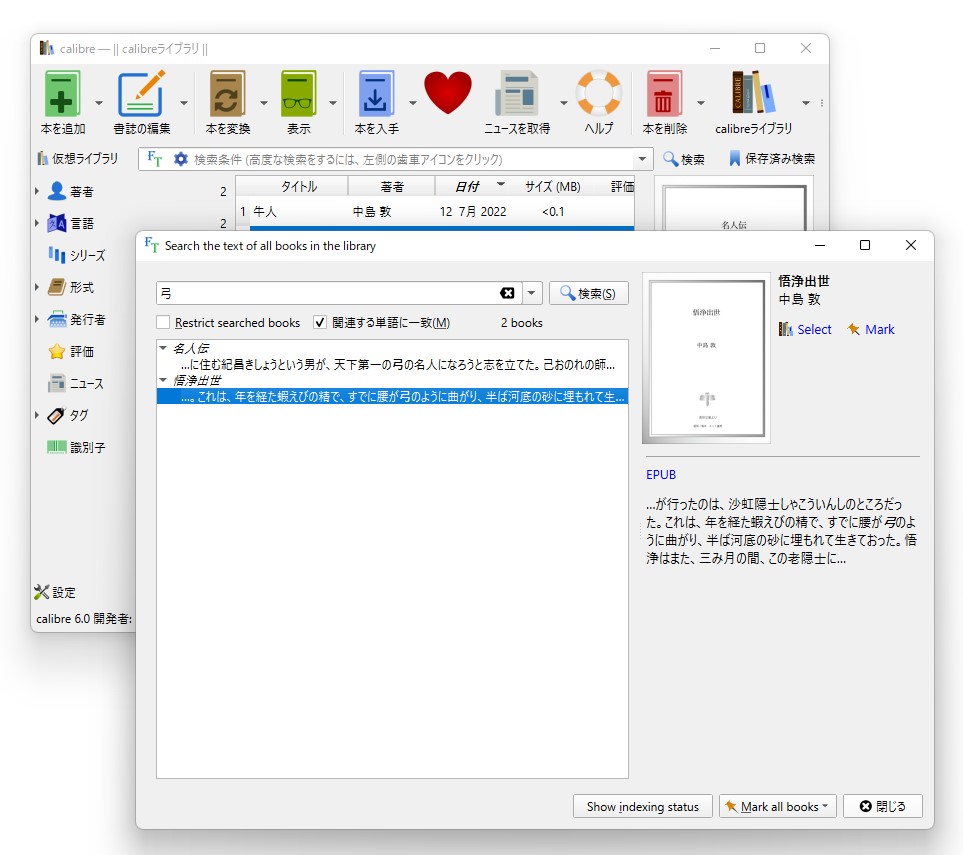Click the heart donate icon
The image size is (963, 855).
447,93
